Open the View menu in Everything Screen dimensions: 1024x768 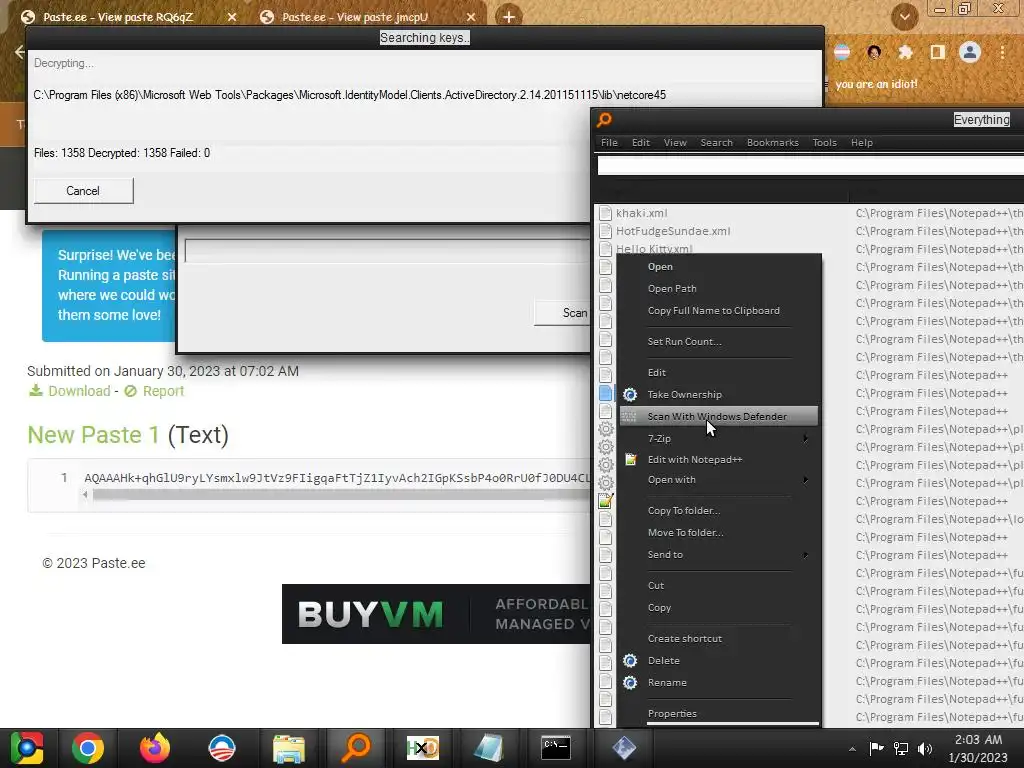pyautogui.click(x=675, y=142)
